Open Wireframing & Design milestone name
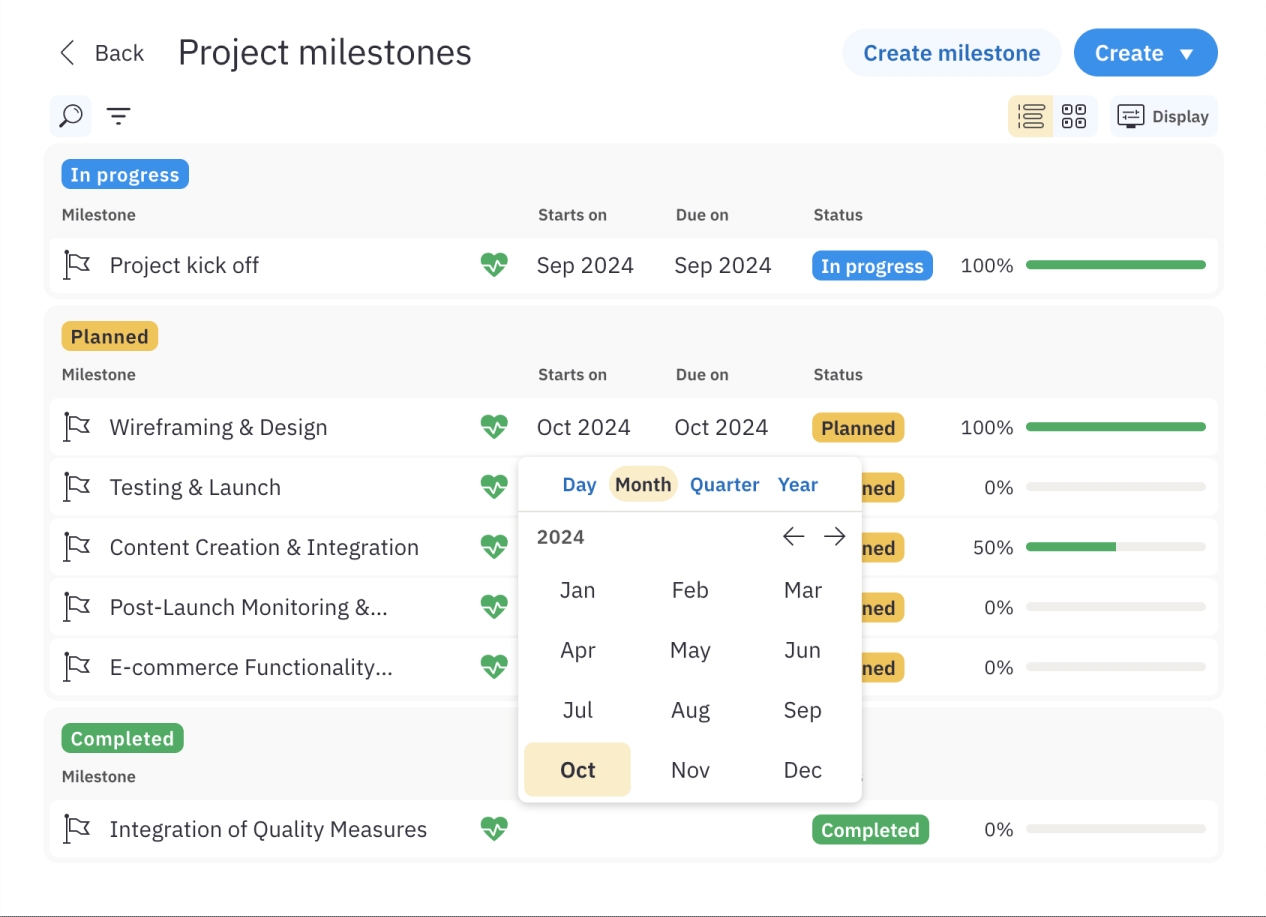Image resolution: width=1266 pixels, height=917 pixels. click(218, 427)
